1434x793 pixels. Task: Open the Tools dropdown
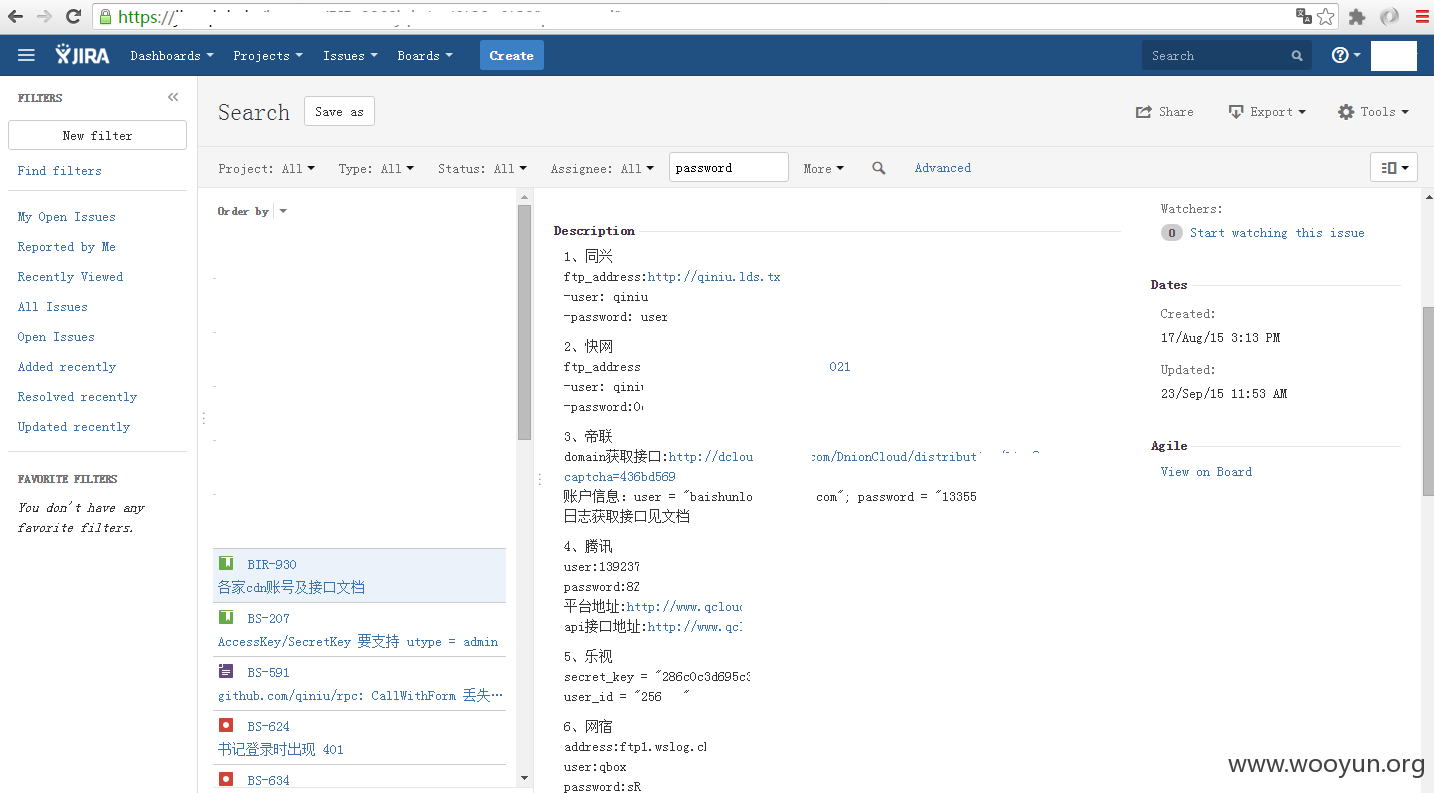[x=1374, y=112]
